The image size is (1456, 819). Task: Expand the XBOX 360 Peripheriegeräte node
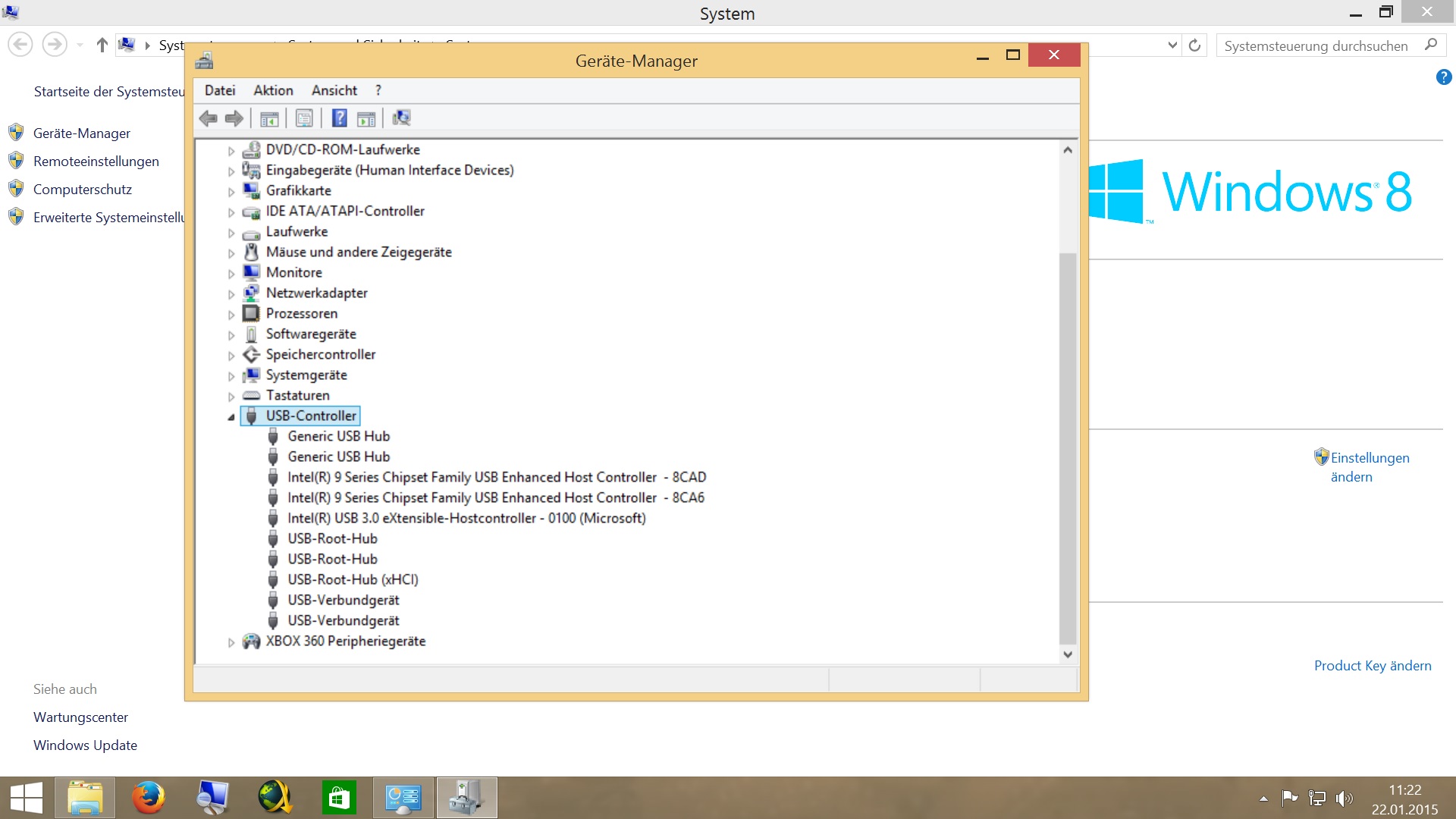231,642
